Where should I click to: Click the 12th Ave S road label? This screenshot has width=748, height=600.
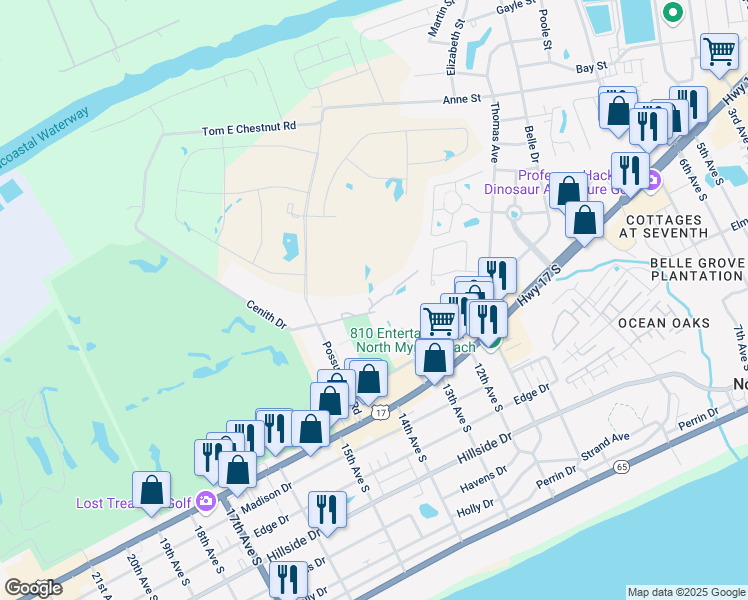tap(488, 387)
